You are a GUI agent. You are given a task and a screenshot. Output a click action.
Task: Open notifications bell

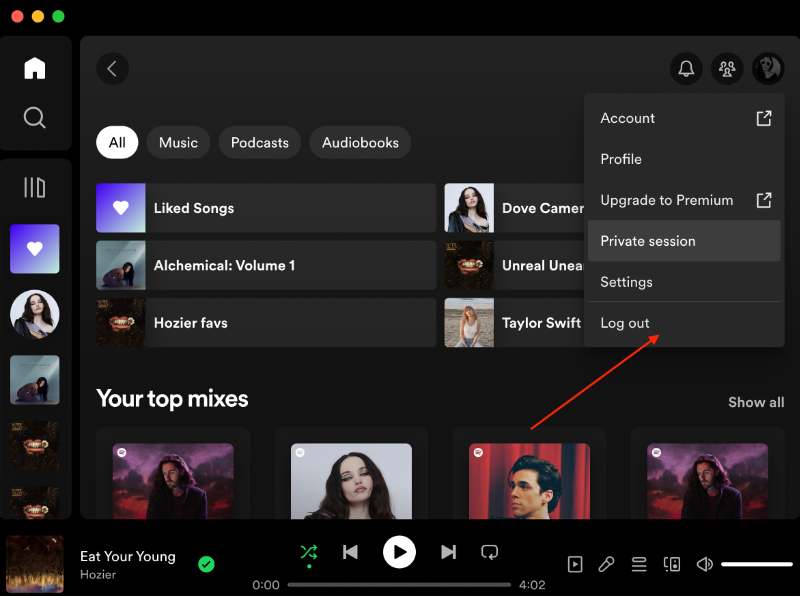click(x=686, y=68)
